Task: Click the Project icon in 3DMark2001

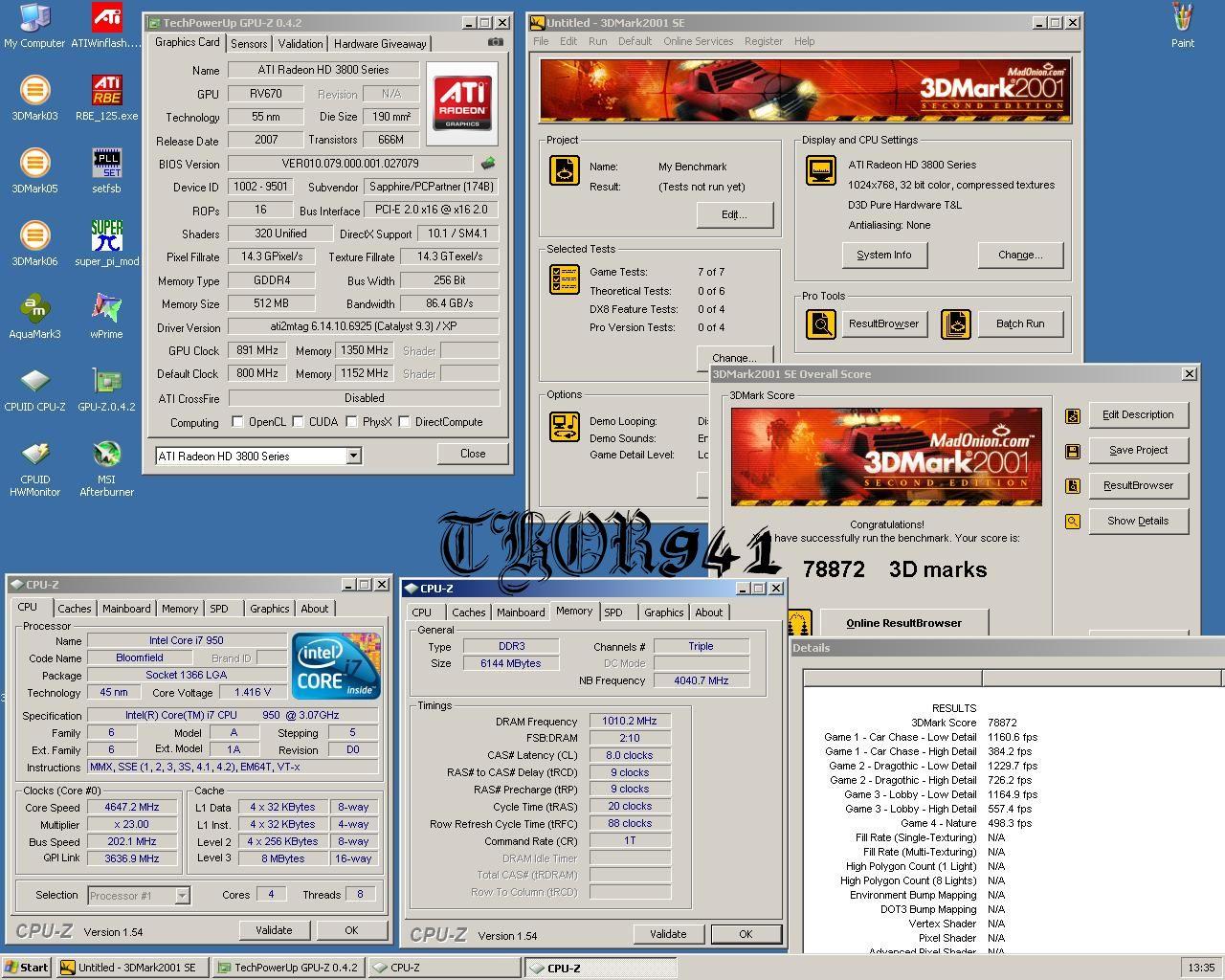Action: pos(564,170)
